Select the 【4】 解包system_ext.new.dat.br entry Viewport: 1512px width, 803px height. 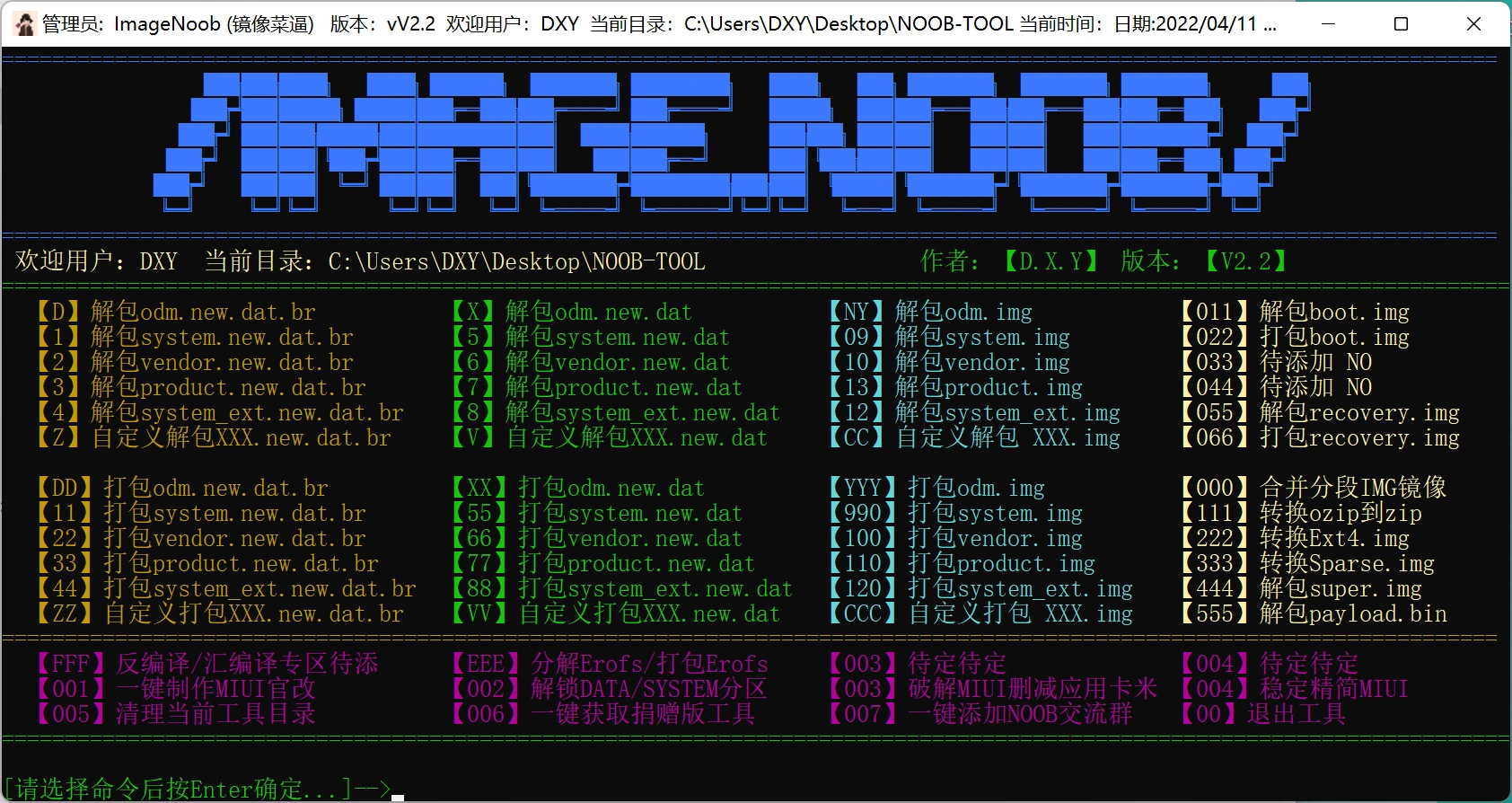[219, 413]
